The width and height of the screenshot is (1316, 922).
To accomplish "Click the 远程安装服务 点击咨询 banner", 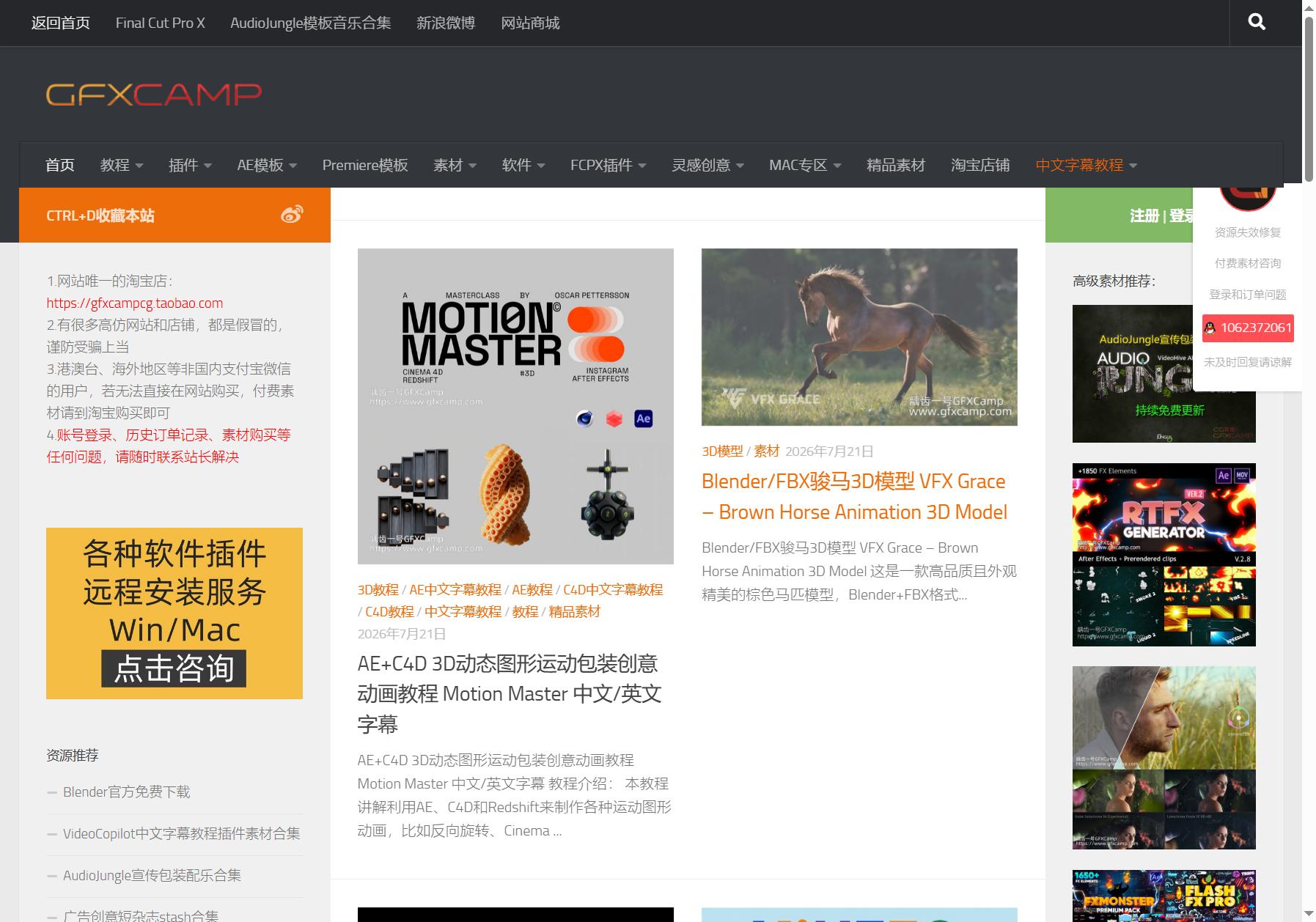I will 174,613.
